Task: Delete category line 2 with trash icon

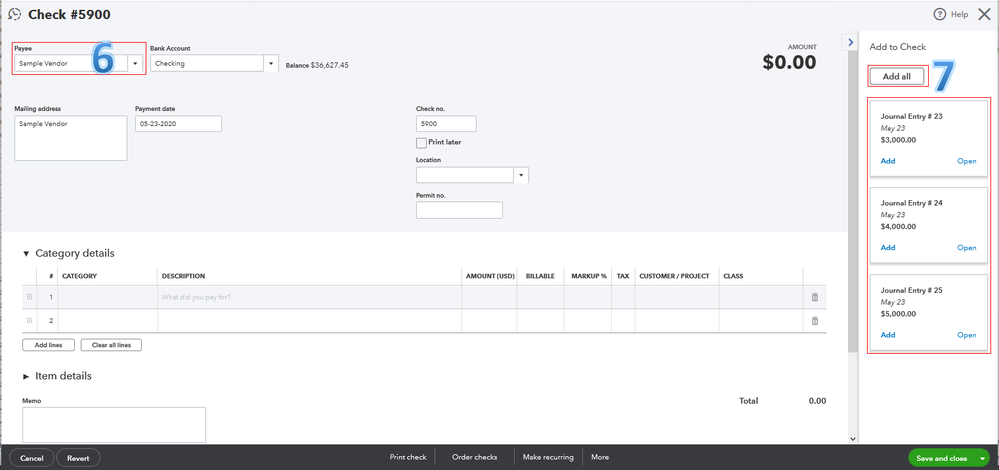Action: pyautogui.click(x=814, y=321)
